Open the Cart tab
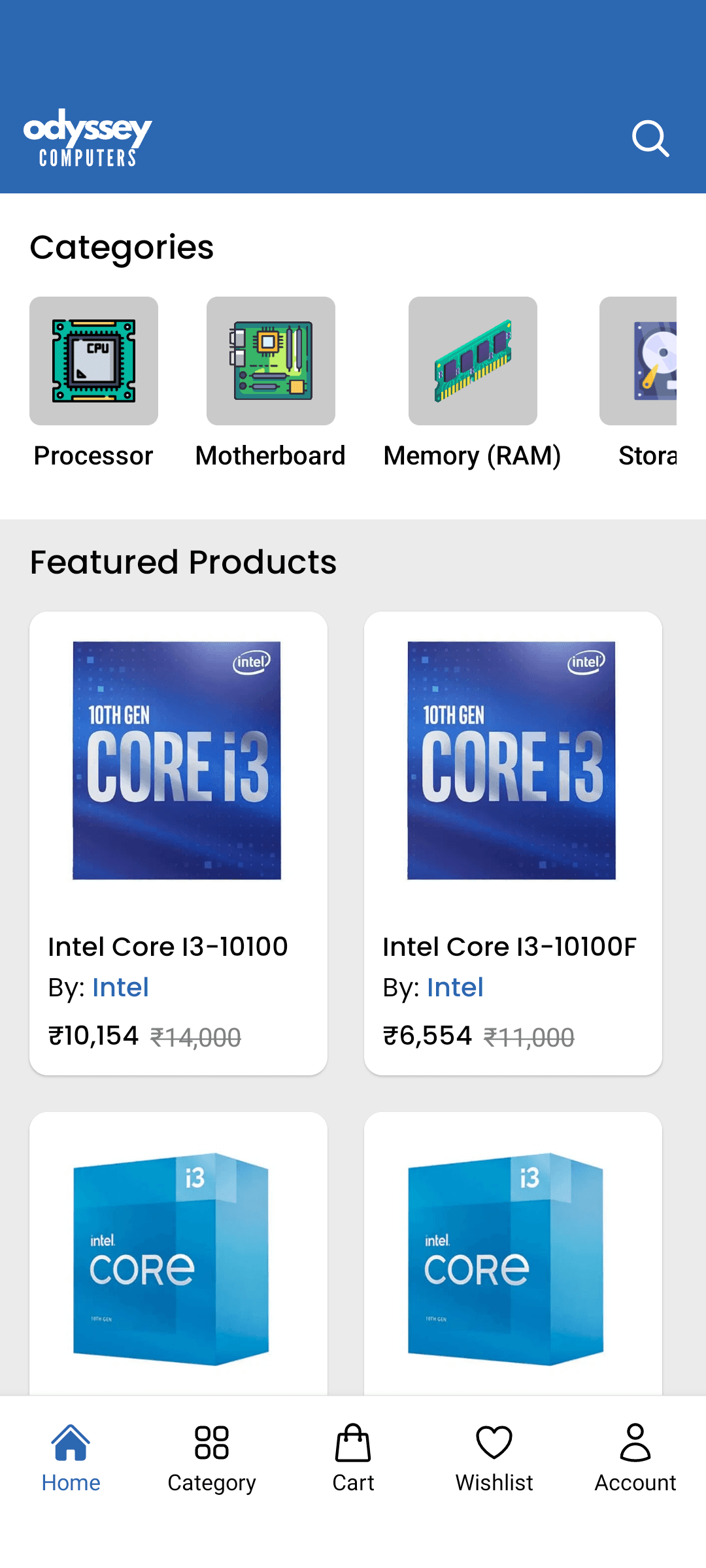 pos(353,1458)
